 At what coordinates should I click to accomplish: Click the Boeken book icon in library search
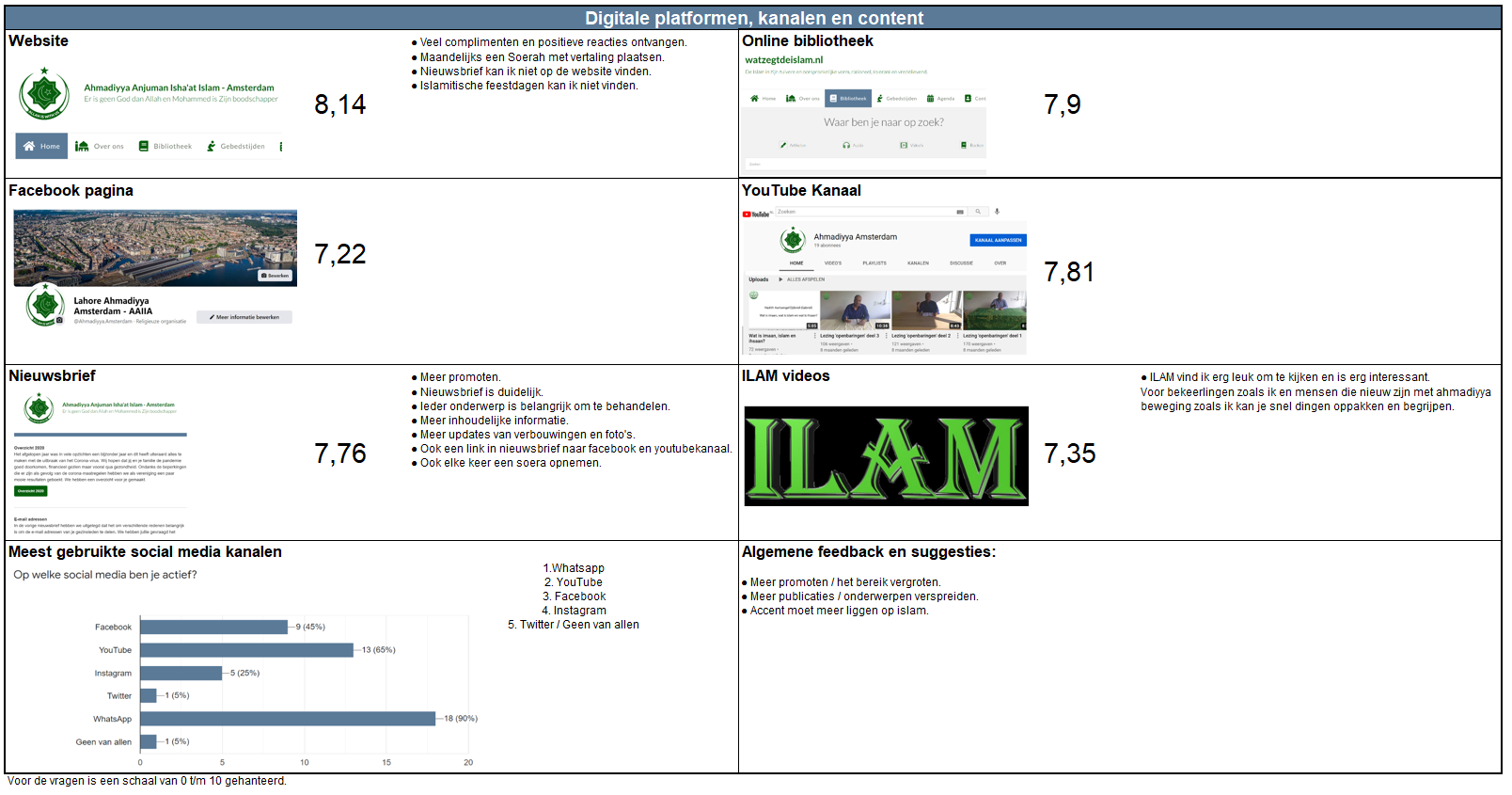964,145
